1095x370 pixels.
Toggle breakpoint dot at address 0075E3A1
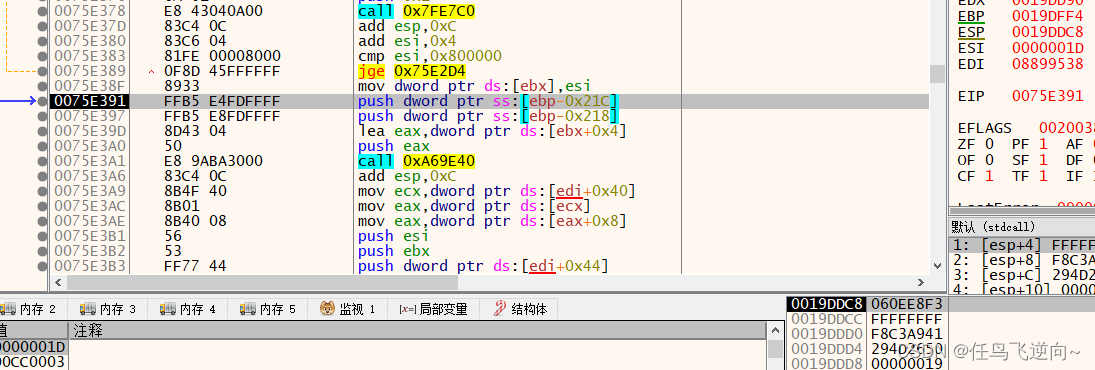point(44,161)
